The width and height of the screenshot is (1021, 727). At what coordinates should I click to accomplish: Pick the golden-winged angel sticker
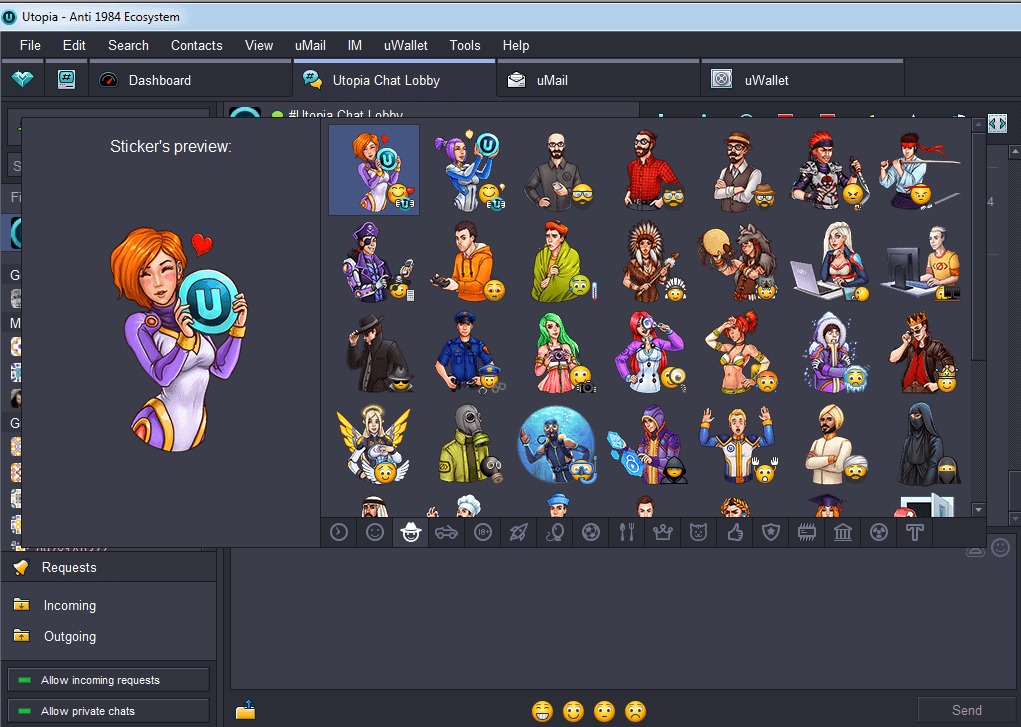pyautogui.click(x=374, y=444)
